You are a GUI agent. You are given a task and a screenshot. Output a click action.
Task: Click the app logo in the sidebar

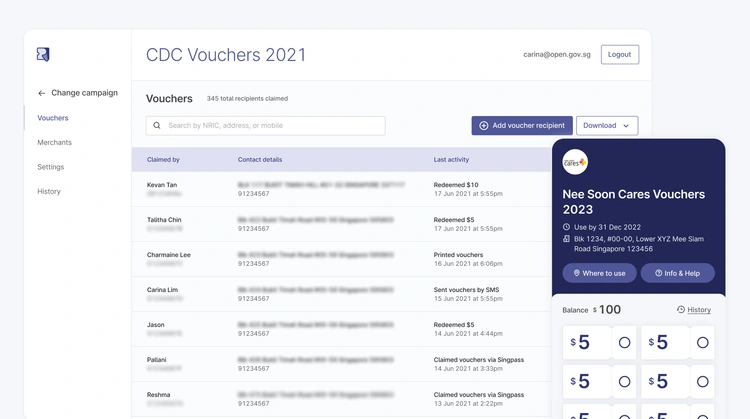coord(43,55)
